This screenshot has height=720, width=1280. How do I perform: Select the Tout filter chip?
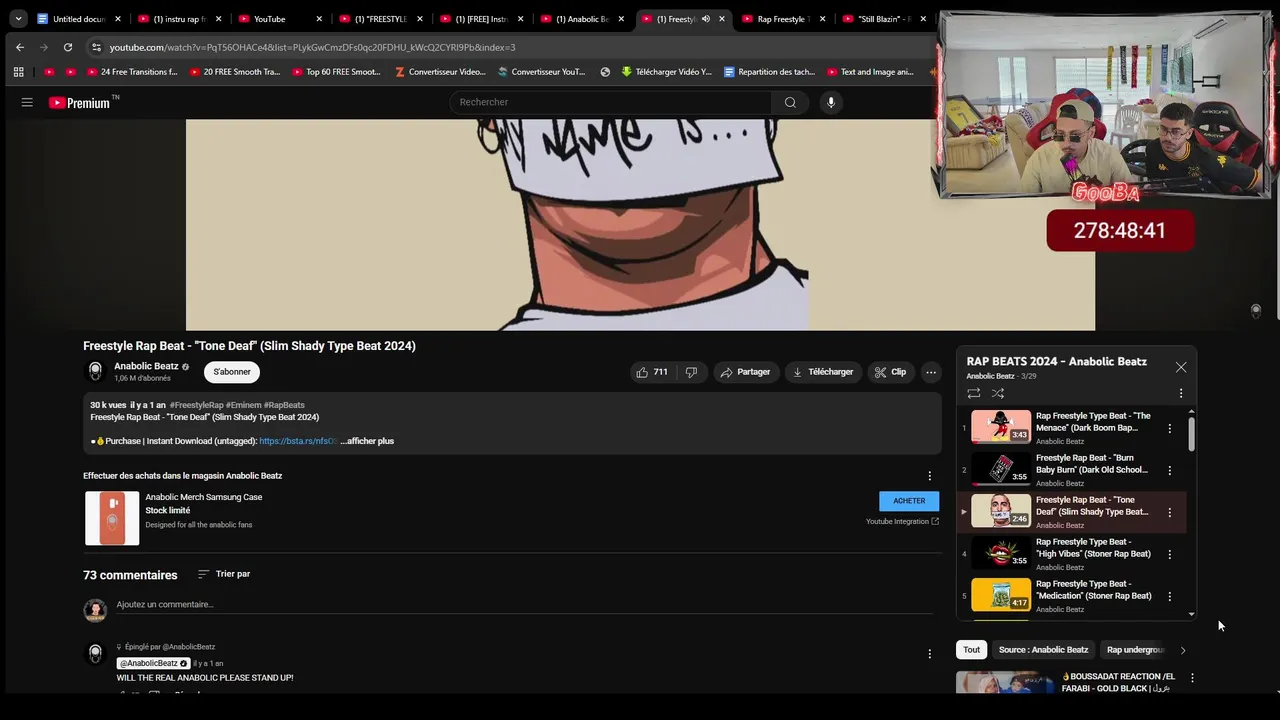(971, 650)
